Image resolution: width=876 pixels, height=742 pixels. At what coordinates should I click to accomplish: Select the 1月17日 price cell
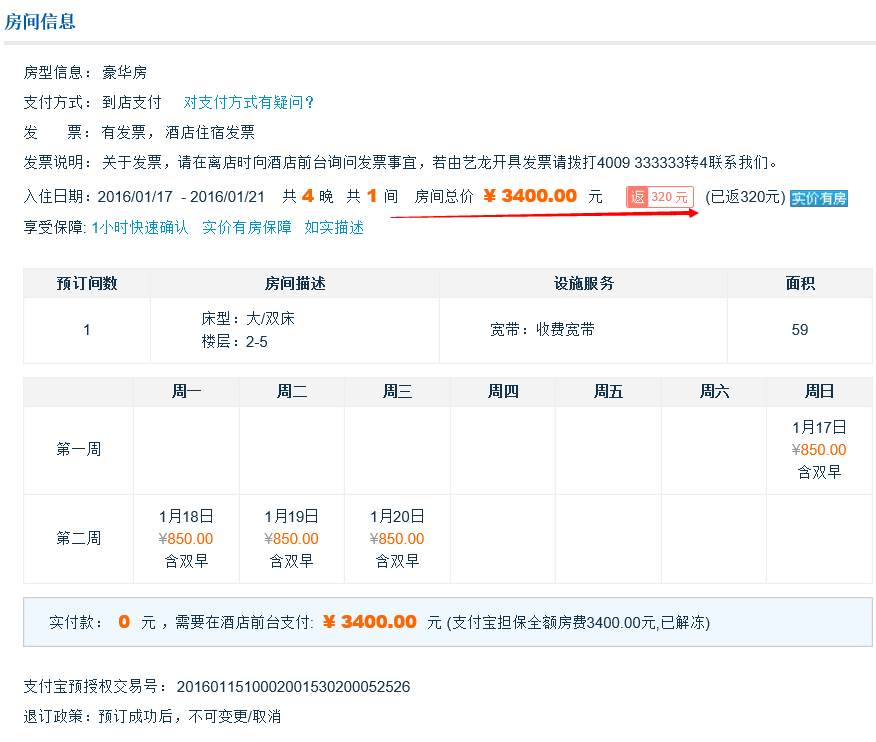click(819, 450)
